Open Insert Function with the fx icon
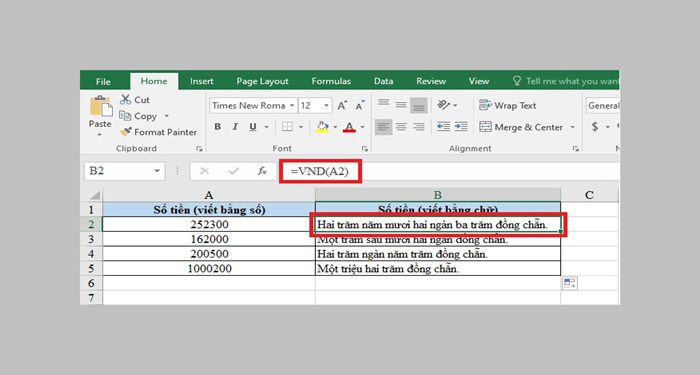700x375 pixels. (262, 171)
